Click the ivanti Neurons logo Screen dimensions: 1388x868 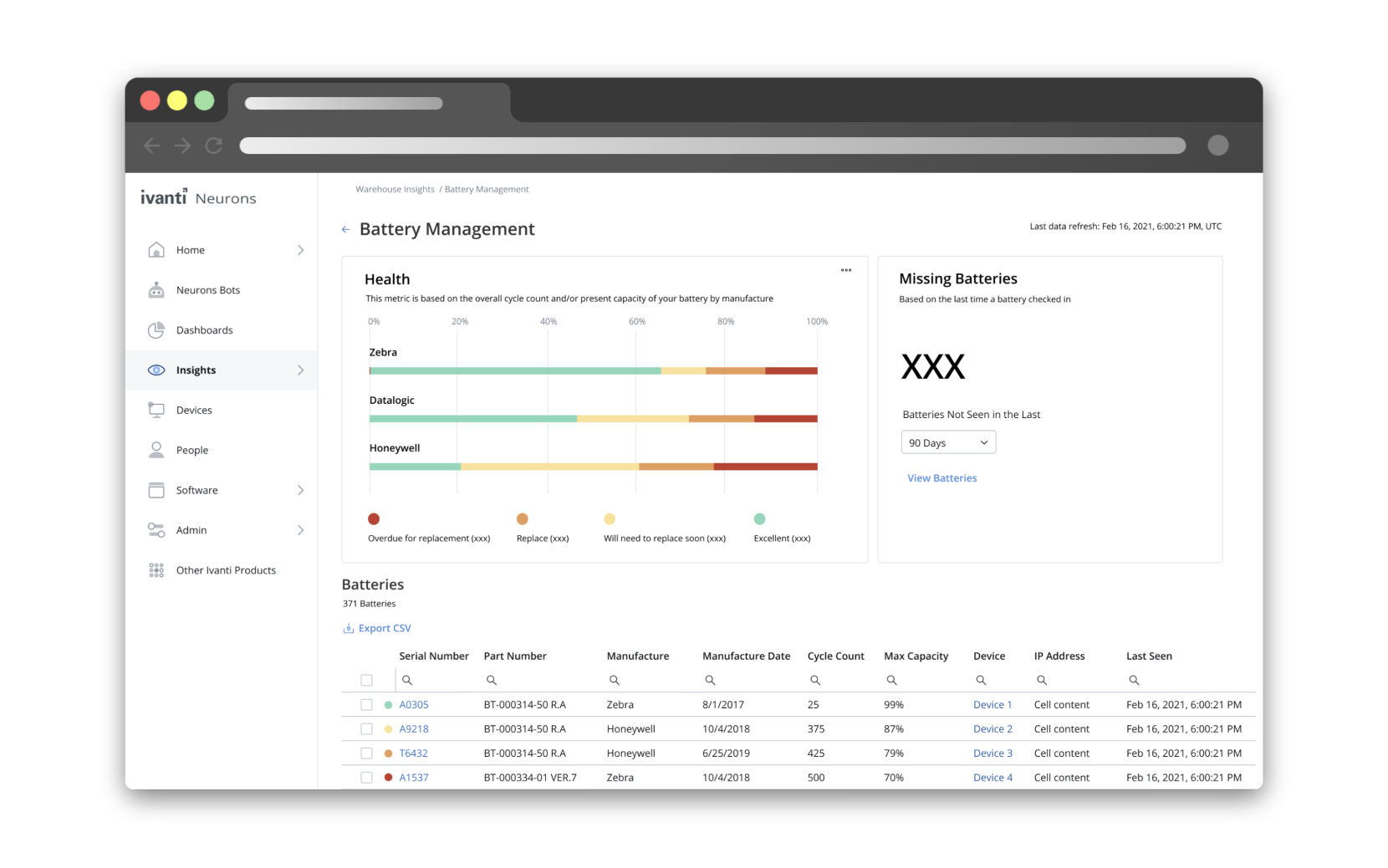pyautogui.click(x=198, y=197)
